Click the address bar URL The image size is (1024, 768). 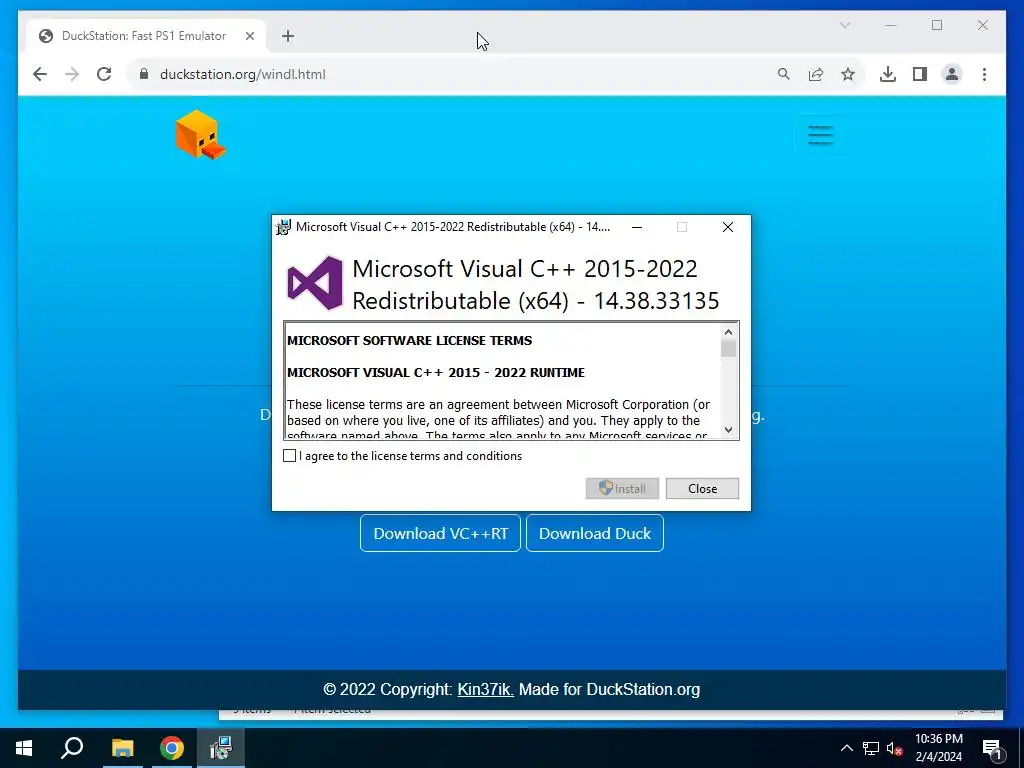(x=242, y=74)
